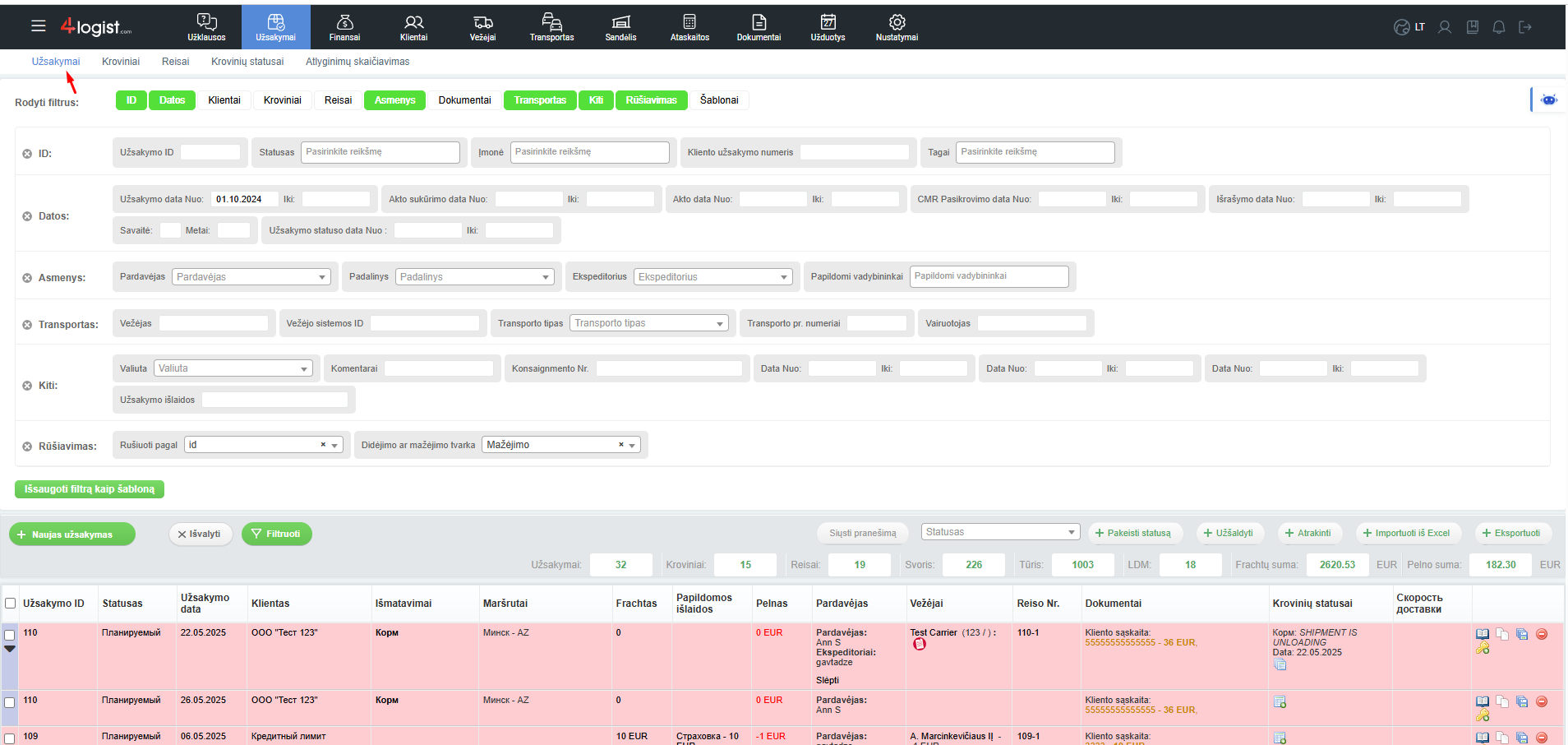
Task: Open the Vežėjai module
Action: pos(482,27)
